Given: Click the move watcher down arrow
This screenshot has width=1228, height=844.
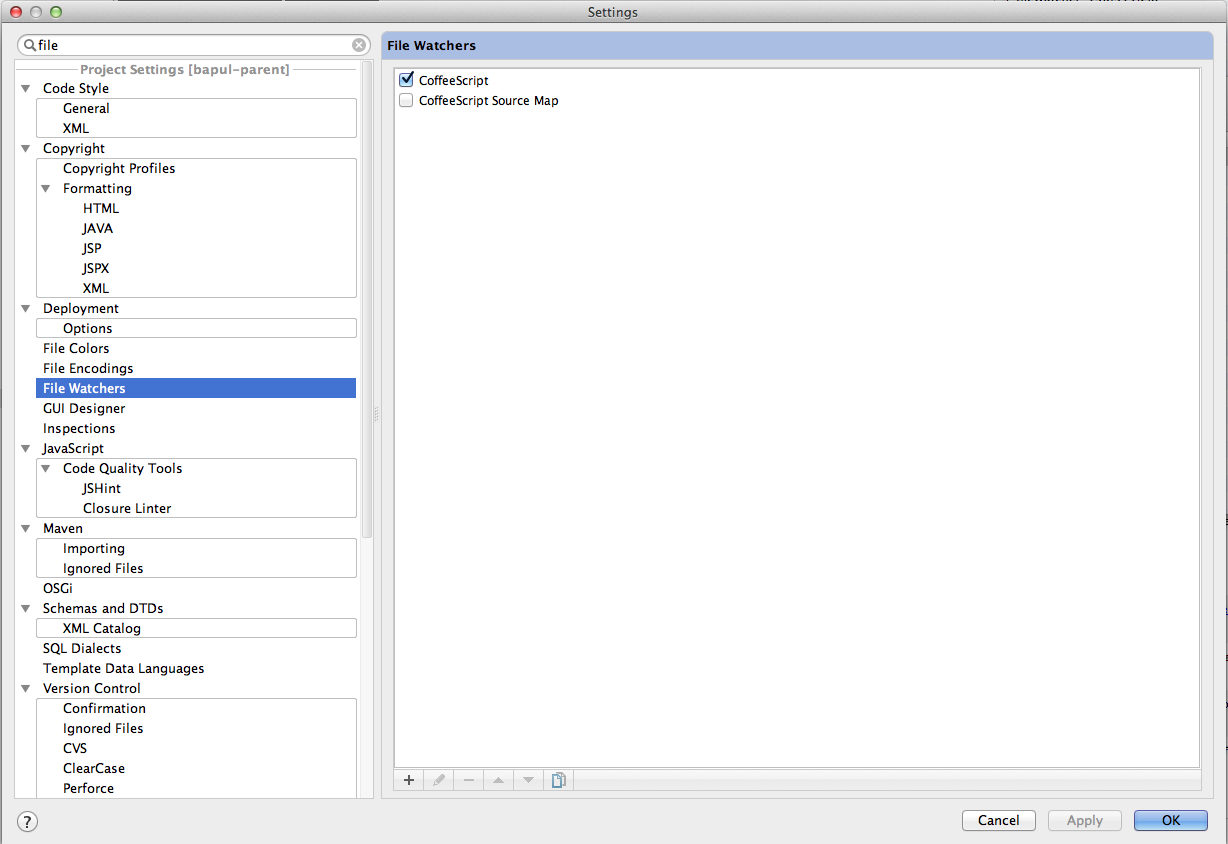Looking at the screenshot, I should coord(528,780).
